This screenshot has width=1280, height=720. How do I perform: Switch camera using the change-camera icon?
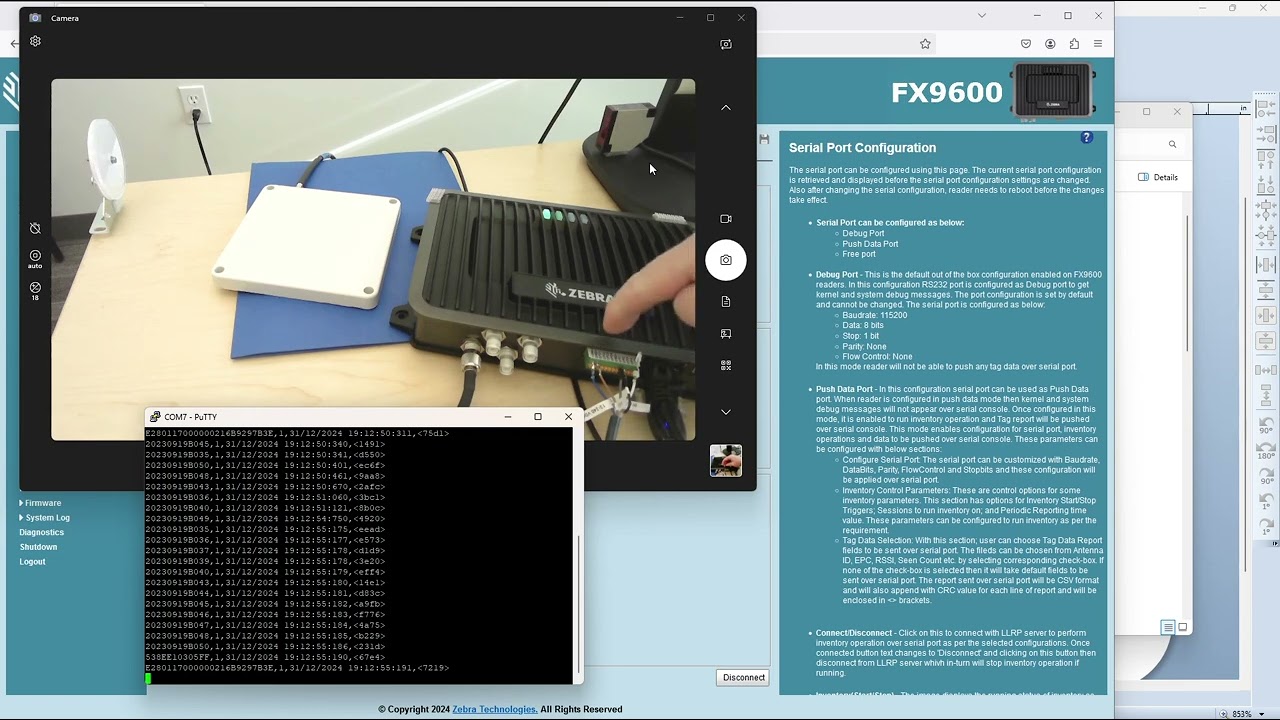[726, 44]
